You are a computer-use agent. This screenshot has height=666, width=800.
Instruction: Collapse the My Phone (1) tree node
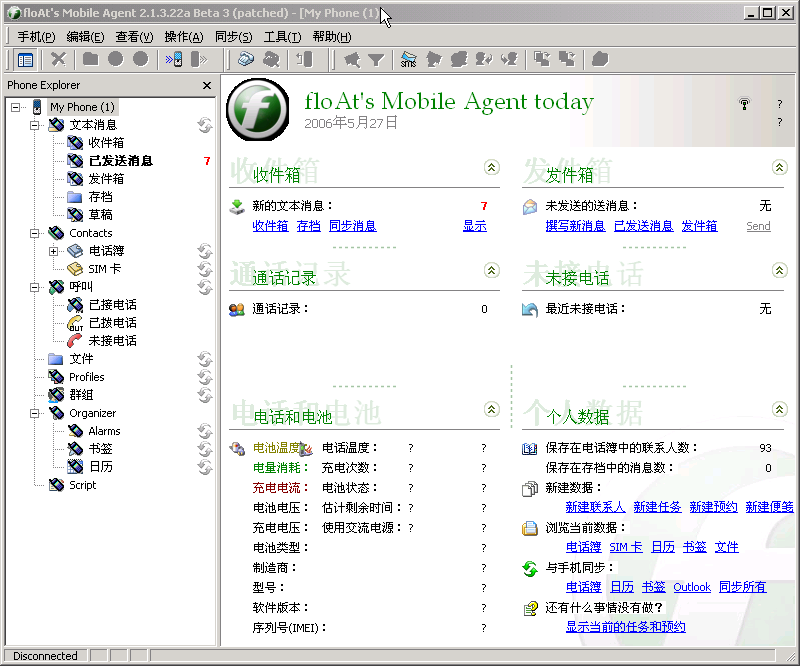[x=15, y=107]
